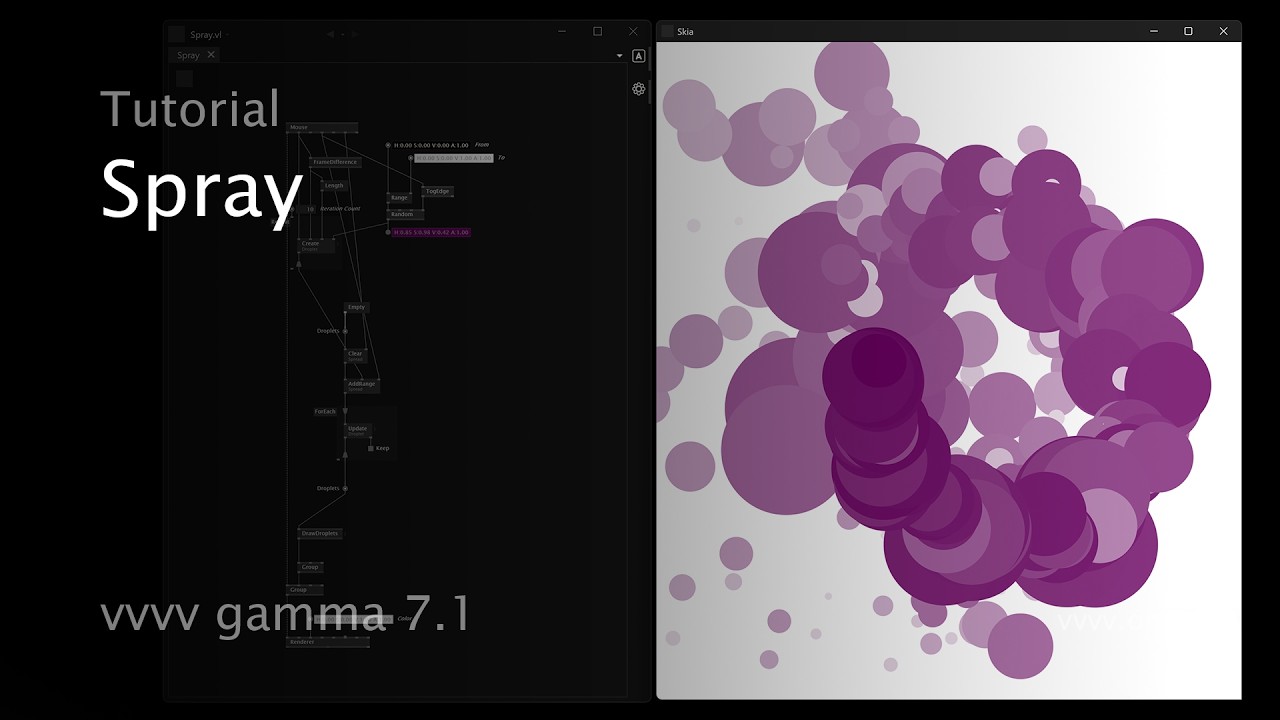Click the boxed 'A' icon in patch editor
The image size is (1280, 720).
point(639,56)
